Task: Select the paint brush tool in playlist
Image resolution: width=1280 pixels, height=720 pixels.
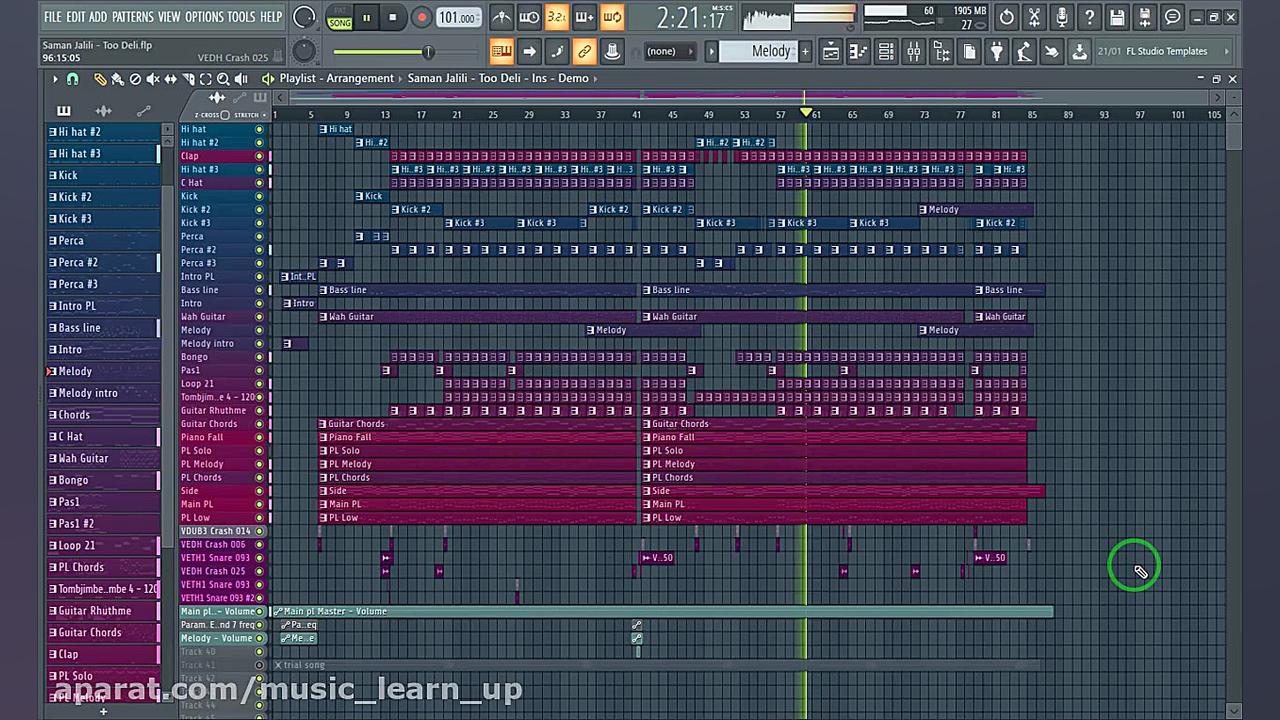Action: pos(117,78)
